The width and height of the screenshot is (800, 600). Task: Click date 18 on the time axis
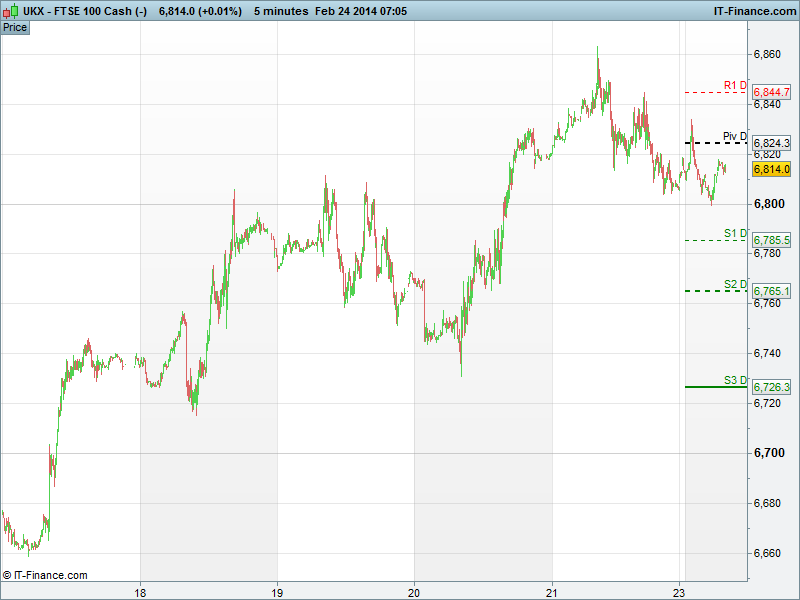point(141,590)
